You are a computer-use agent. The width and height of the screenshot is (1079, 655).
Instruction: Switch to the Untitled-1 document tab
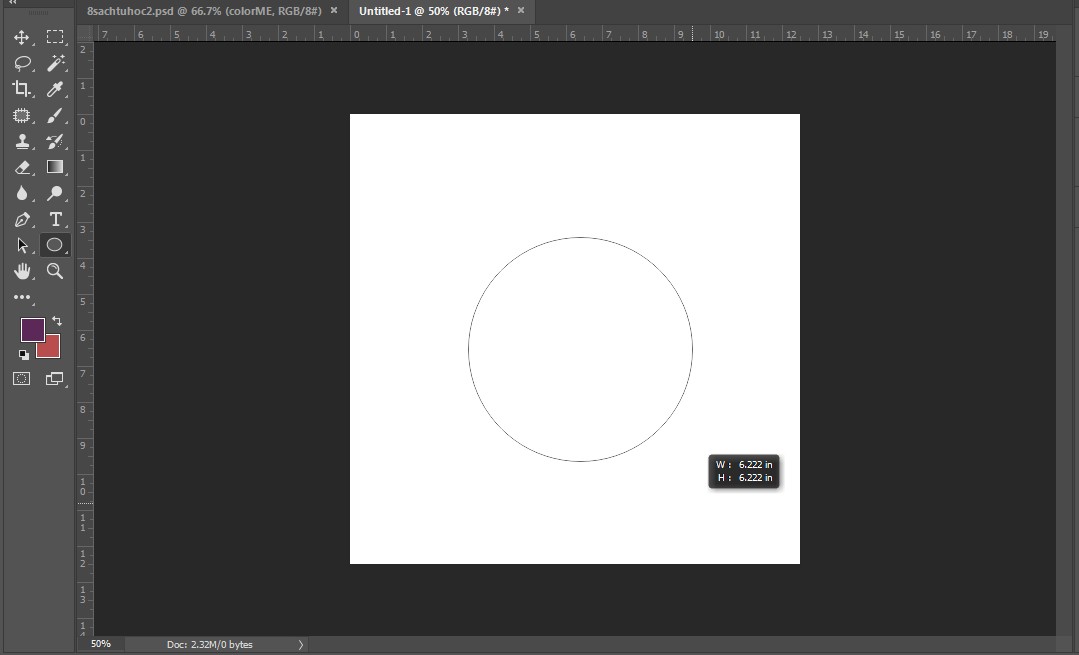(434, 11)
